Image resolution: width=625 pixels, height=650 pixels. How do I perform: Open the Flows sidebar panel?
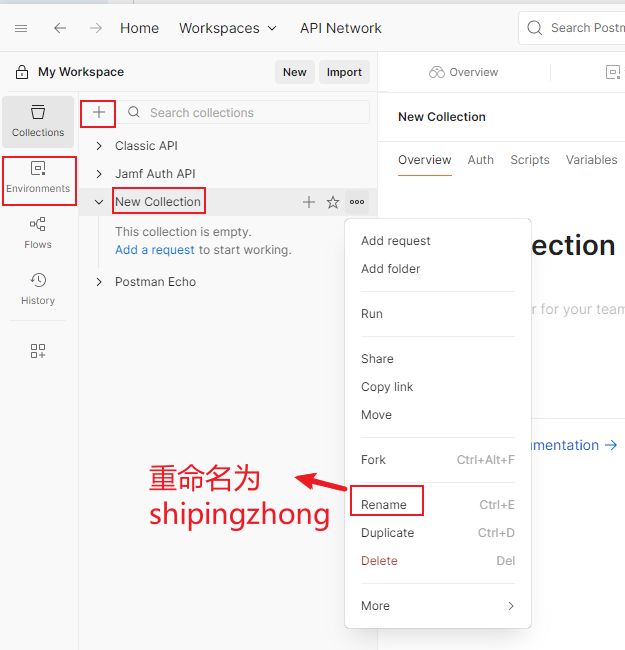38,233
